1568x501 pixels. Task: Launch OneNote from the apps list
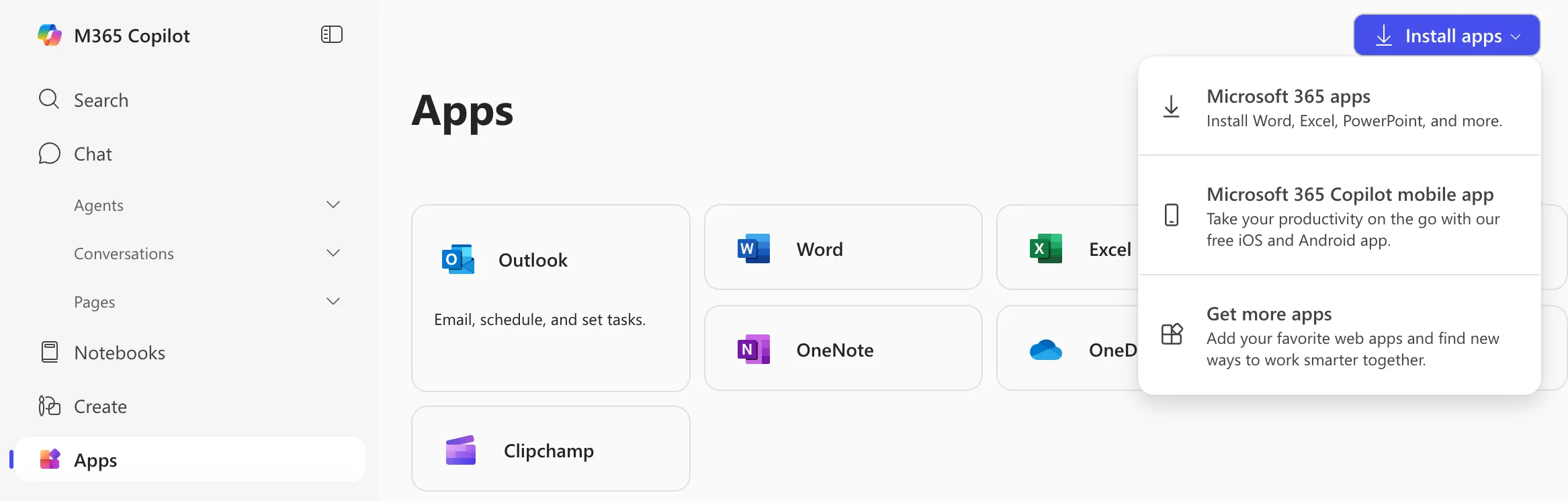(842, 349)
